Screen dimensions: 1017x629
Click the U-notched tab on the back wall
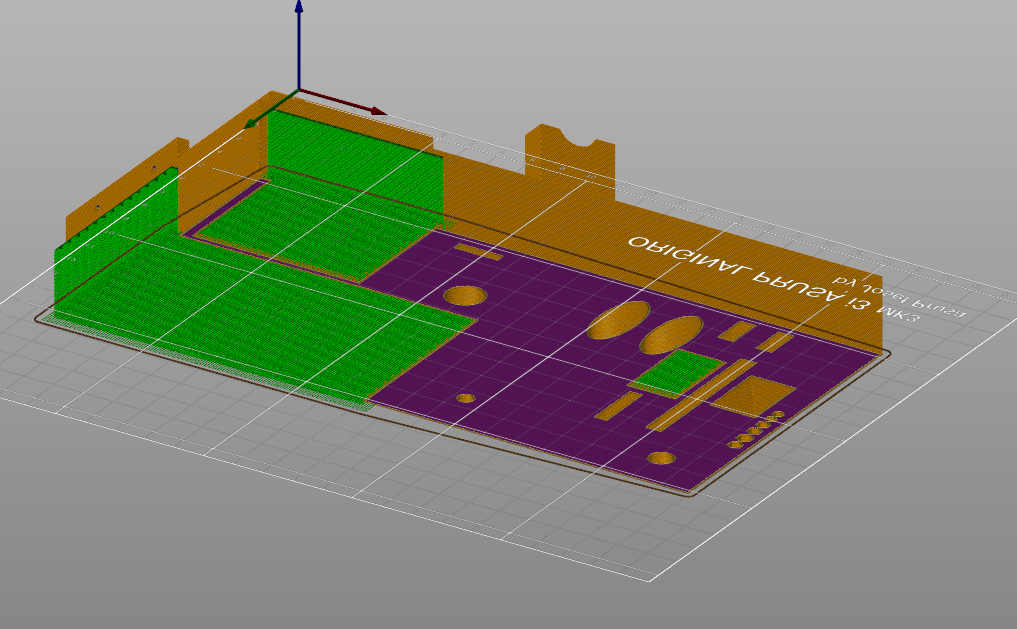tap(569, 160)
